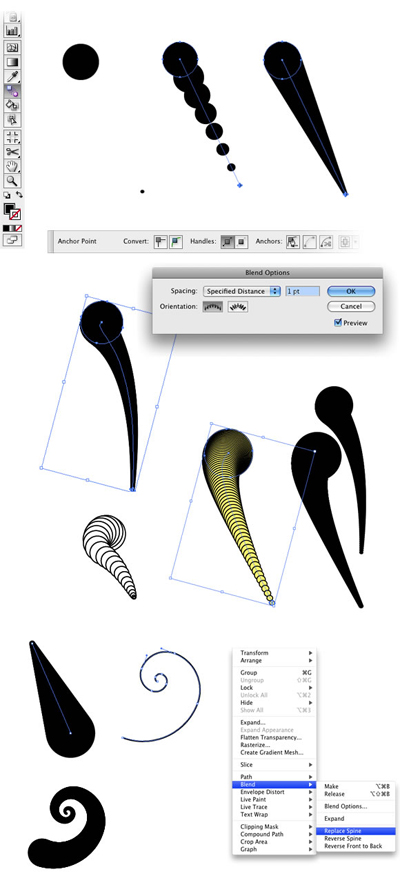The height and width of the screenshot is (876, 400).
Task: Apply the None button below the fill swatch
Action: [19, 228]
